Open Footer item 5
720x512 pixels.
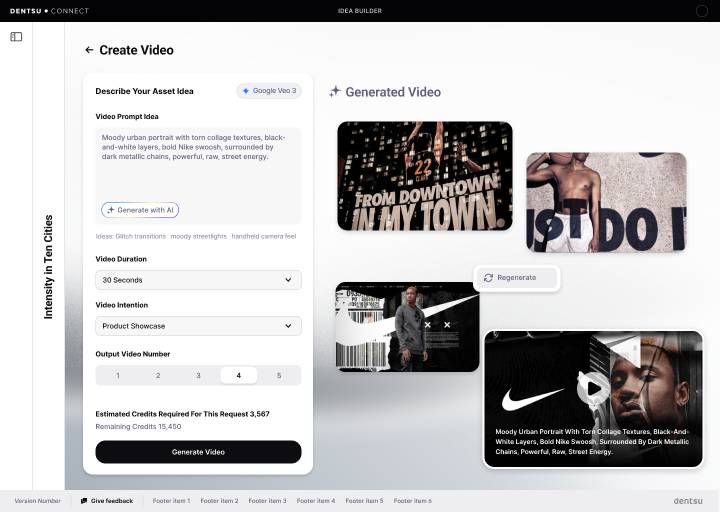click(364, 501)
